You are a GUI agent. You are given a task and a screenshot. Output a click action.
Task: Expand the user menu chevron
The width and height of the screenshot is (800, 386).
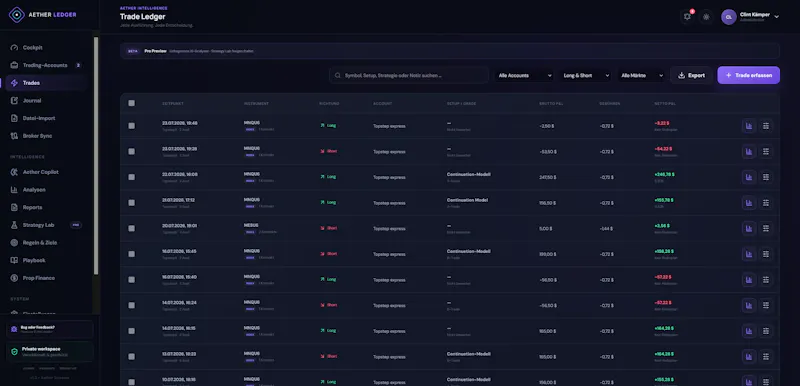pos(777,17)
